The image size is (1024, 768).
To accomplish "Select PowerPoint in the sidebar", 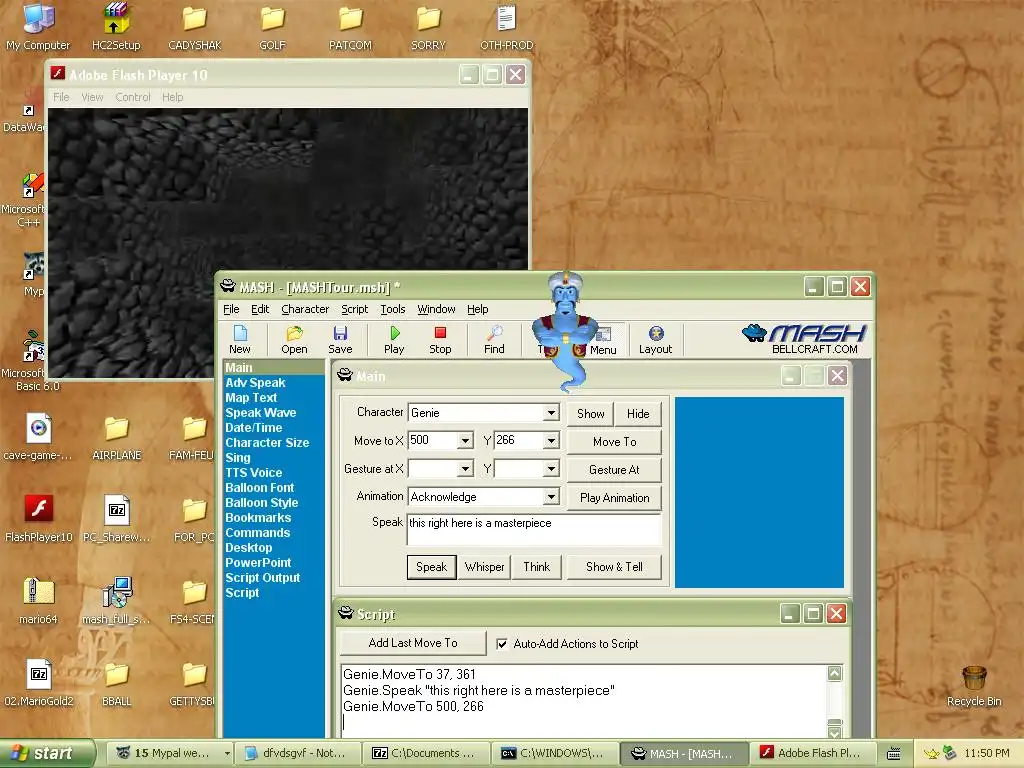I will point(258,563).
